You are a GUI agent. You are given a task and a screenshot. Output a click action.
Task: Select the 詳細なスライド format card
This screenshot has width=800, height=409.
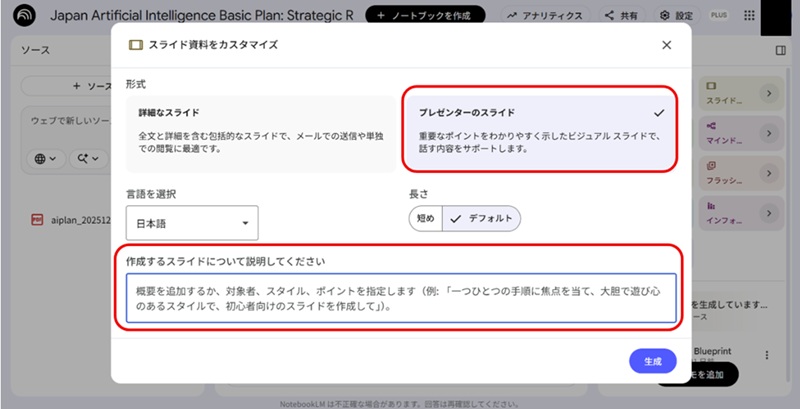[261, 134]
